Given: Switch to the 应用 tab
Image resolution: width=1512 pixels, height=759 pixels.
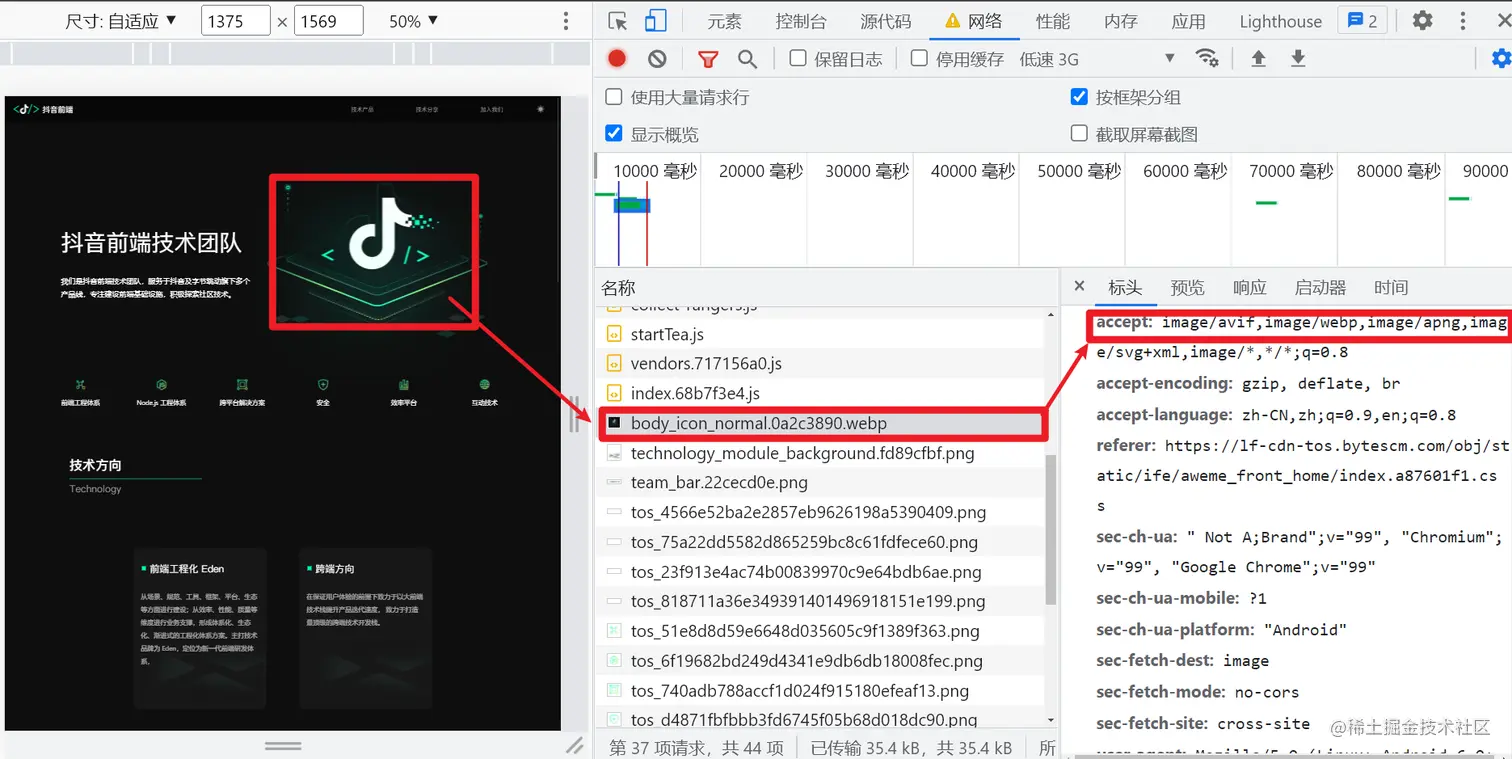Looking at the screenshot, I should click(1189, 21).
